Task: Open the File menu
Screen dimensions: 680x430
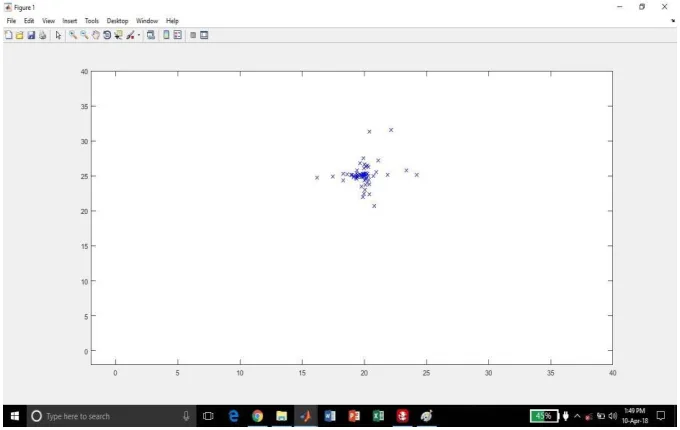Action: point(11,21)
